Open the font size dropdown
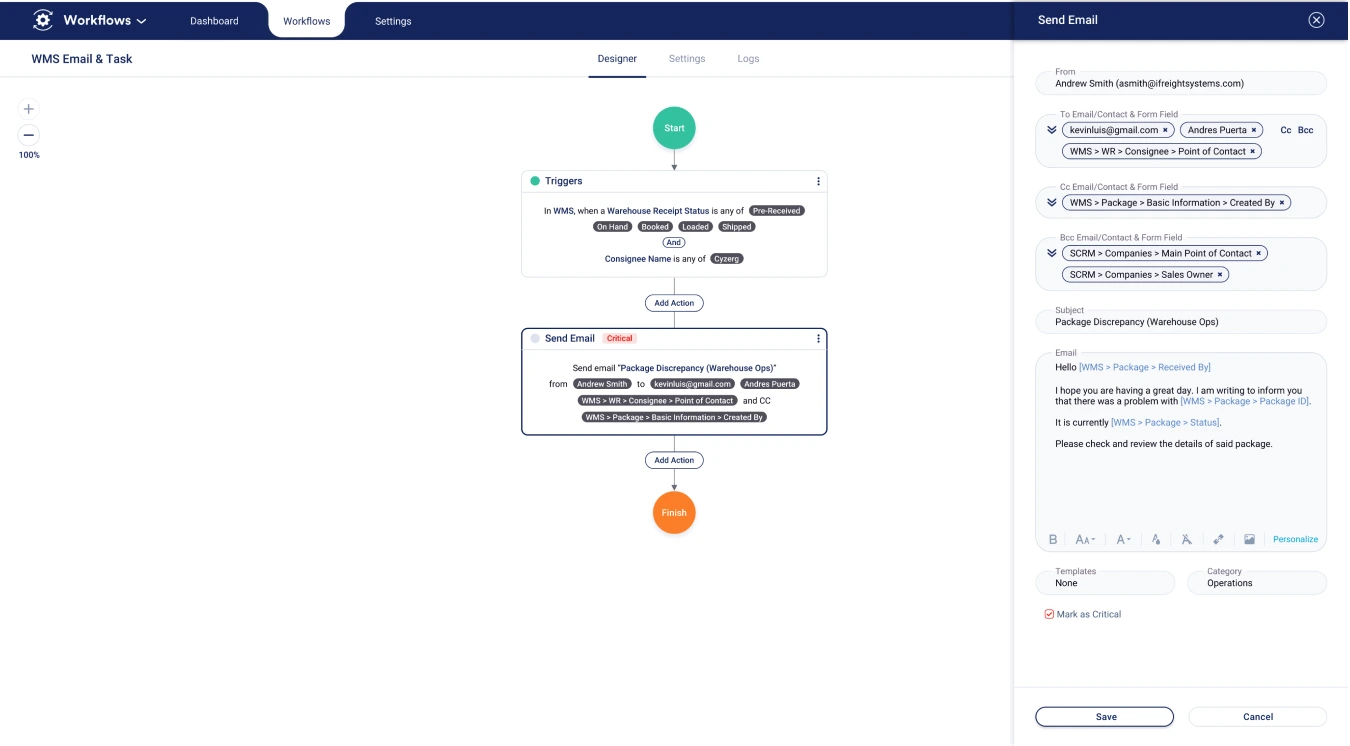The height and width of the screenshot is (746, 1350). coord(1085,539)
